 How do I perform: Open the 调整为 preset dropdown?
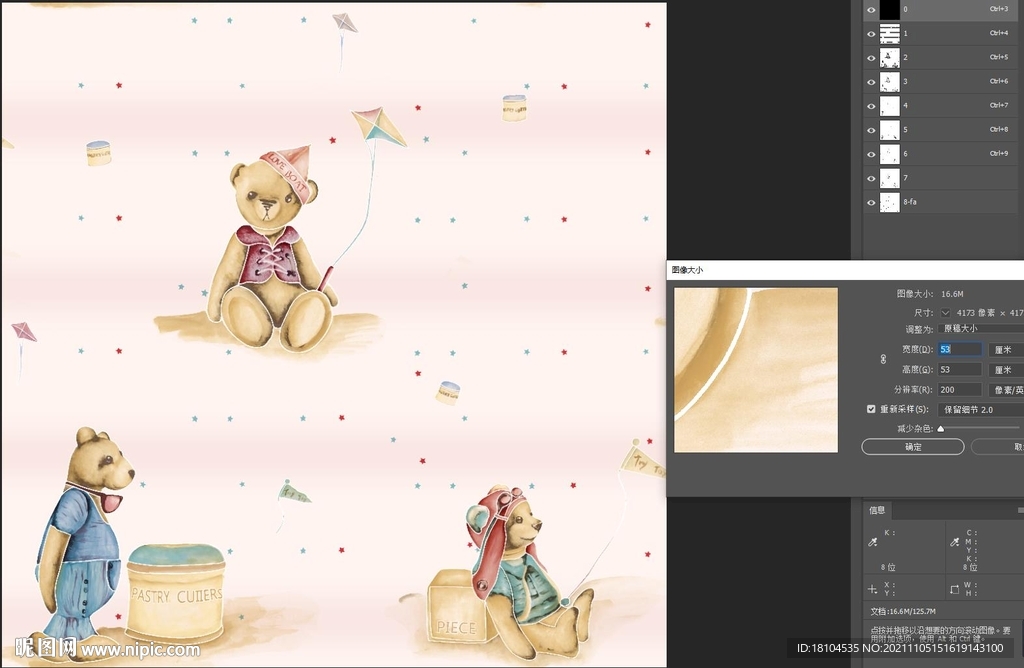tap(980, 328)
